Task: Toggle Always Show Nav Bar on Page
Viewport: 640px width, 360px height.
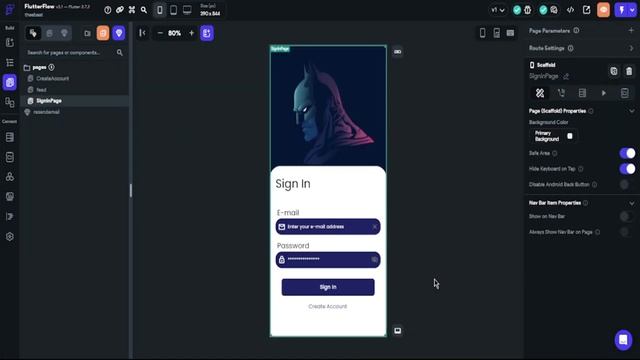Action: [x=627, y=232]
